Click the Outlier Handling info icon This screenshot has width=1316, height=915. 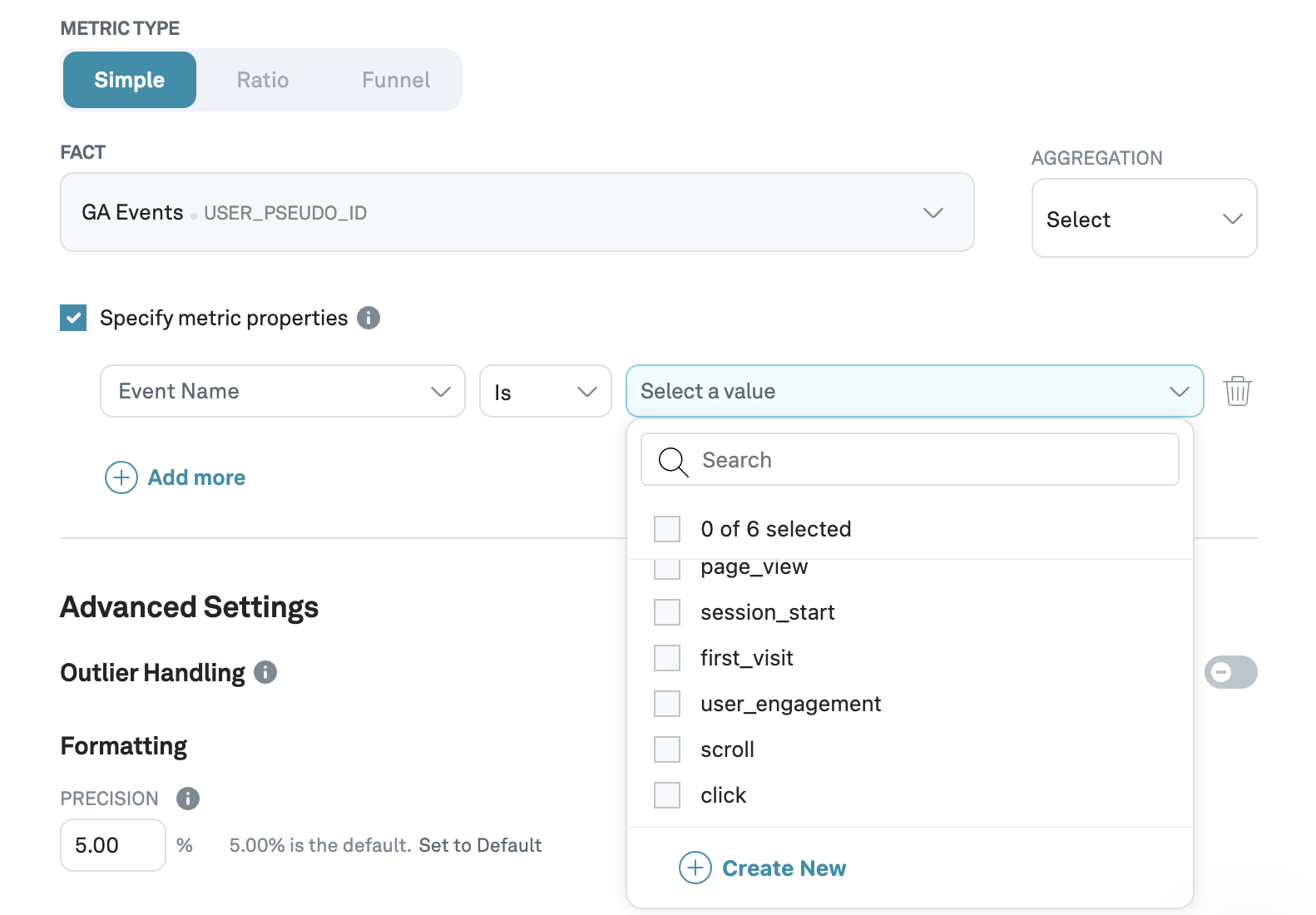point(265,672)
